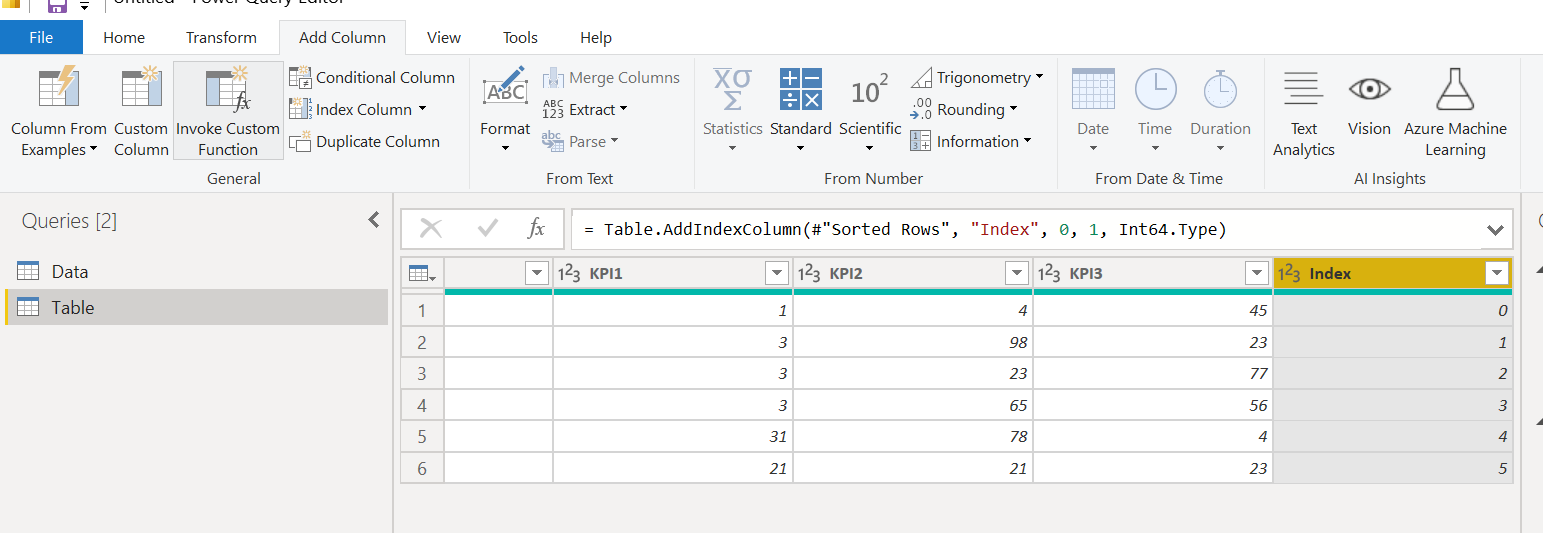Click the Date calendar icon
The height and width of the screenshot is (533, 1543).
(x=1093, y=89)
